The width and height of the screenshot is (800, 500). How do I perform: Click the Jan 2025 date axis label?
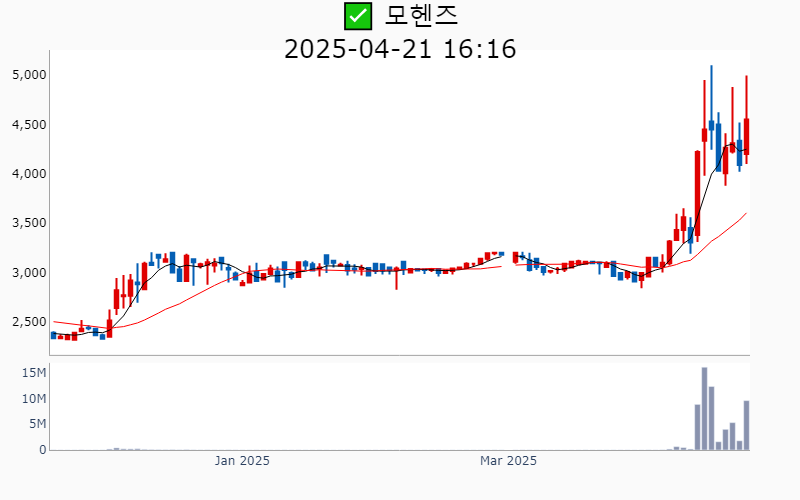pos(242,461)
